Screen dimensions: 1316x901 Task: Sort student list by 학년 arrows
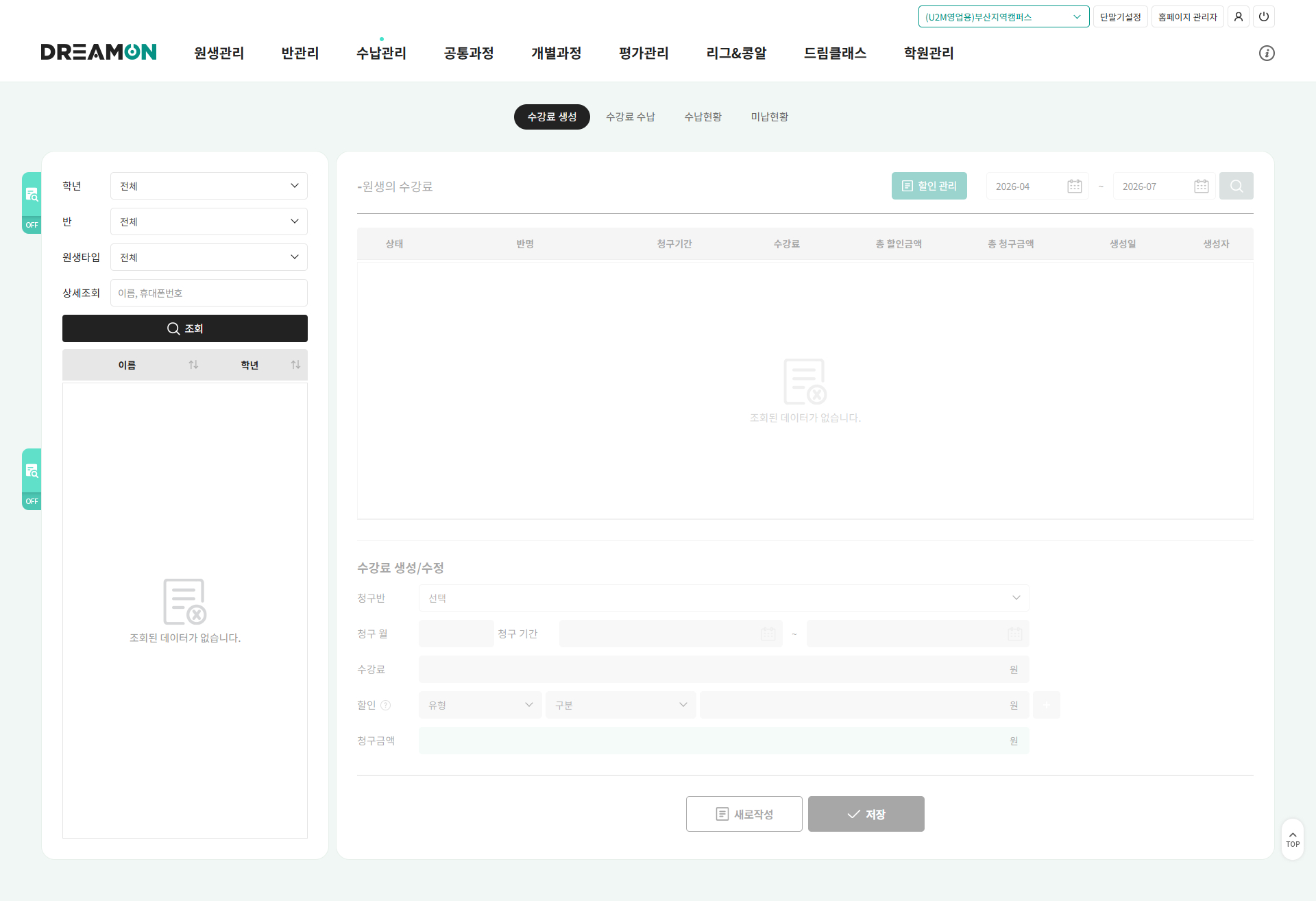coord(295,365)
